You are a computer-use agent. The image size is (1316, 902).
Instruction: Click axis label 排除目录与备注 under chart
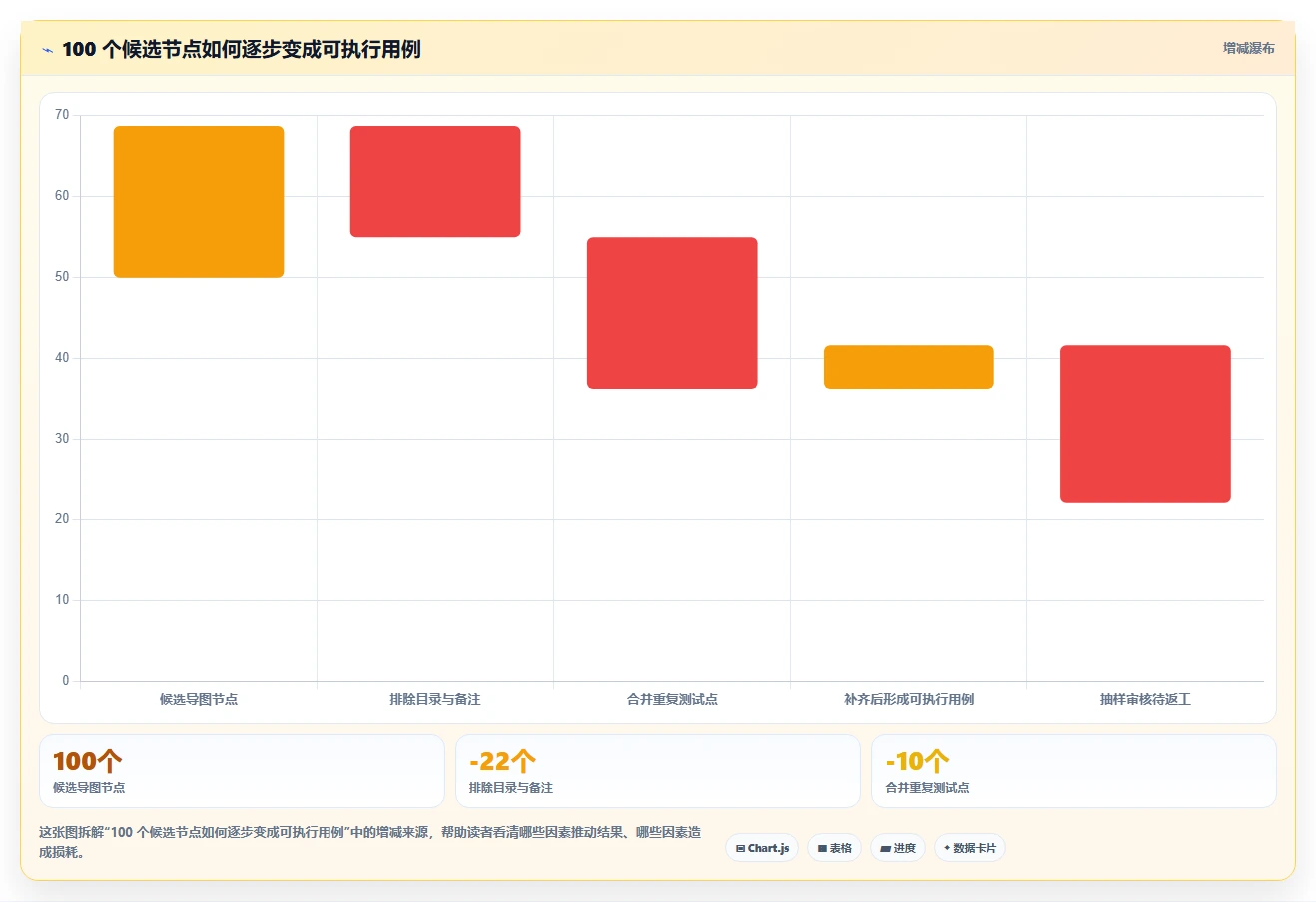435,699
